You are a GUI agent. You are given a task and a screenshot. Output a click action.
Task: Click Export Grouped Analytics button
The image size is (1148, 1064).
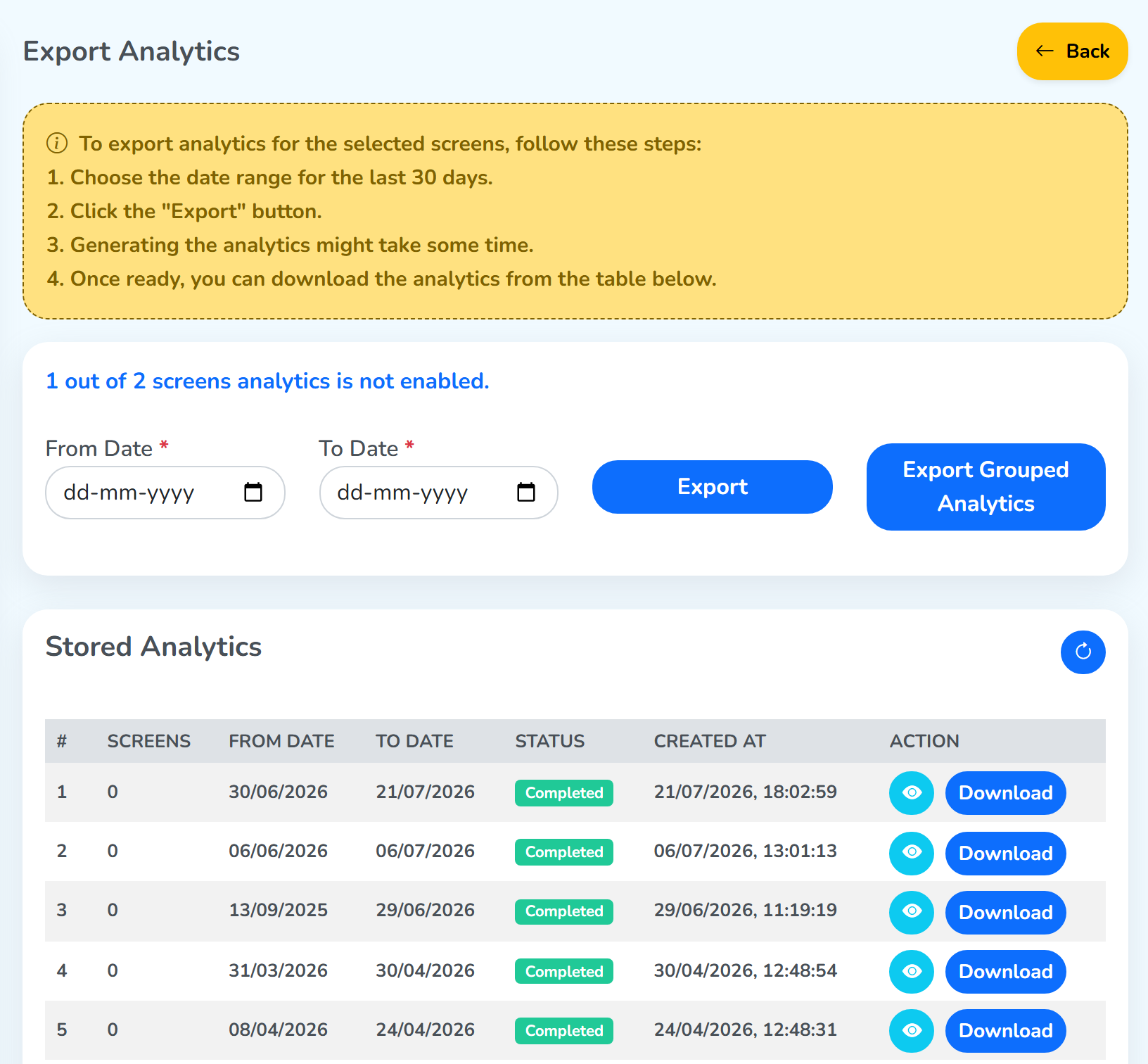coord(986,487)
